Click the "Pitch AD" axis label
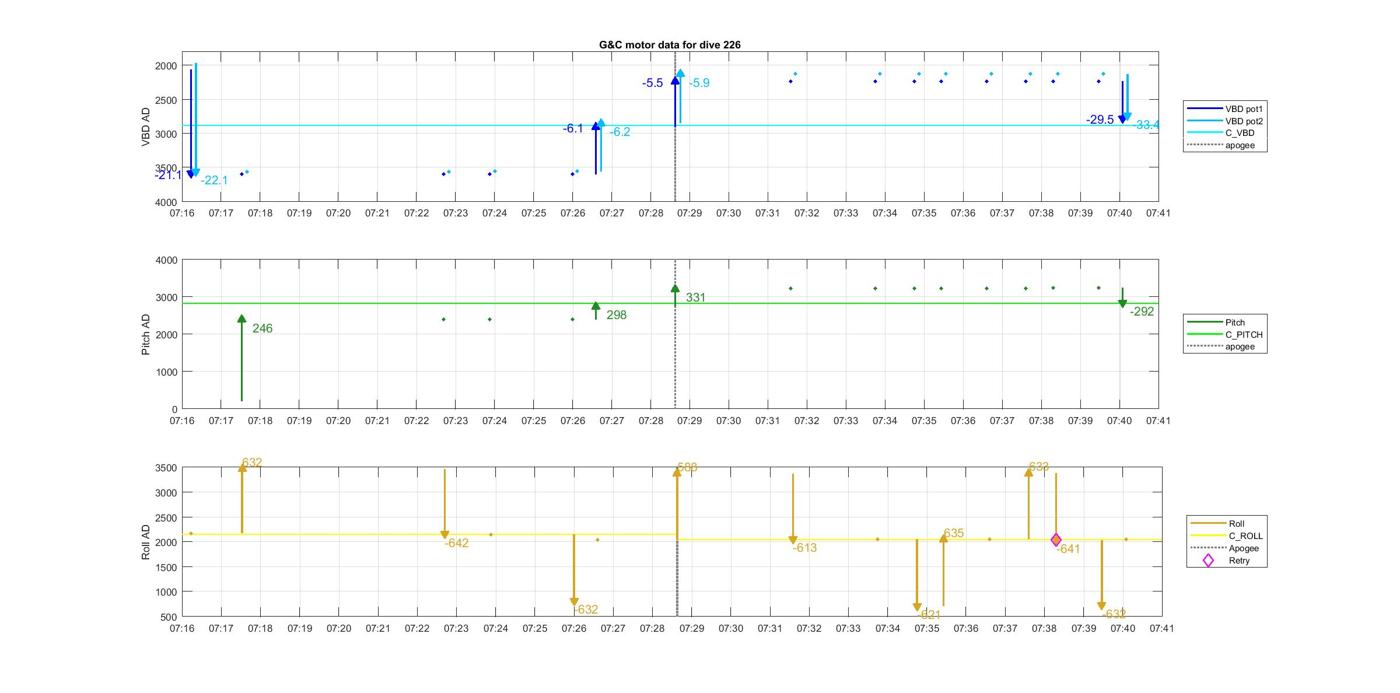The height and width of the screenshot is (693, 1400). click(x=146, y=334)
